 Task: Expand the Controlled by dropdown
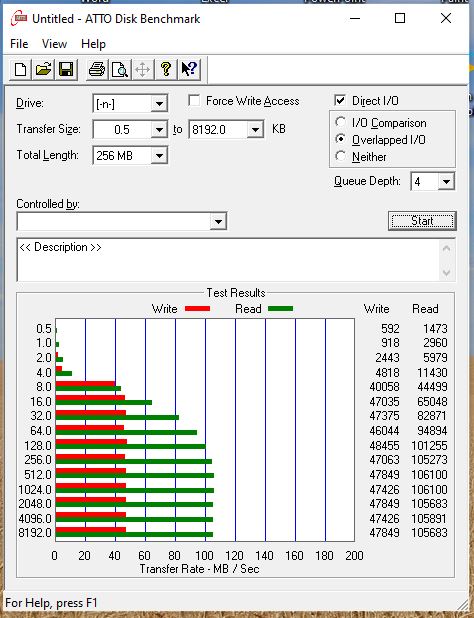pyautogui.click(x=218, y=222)
